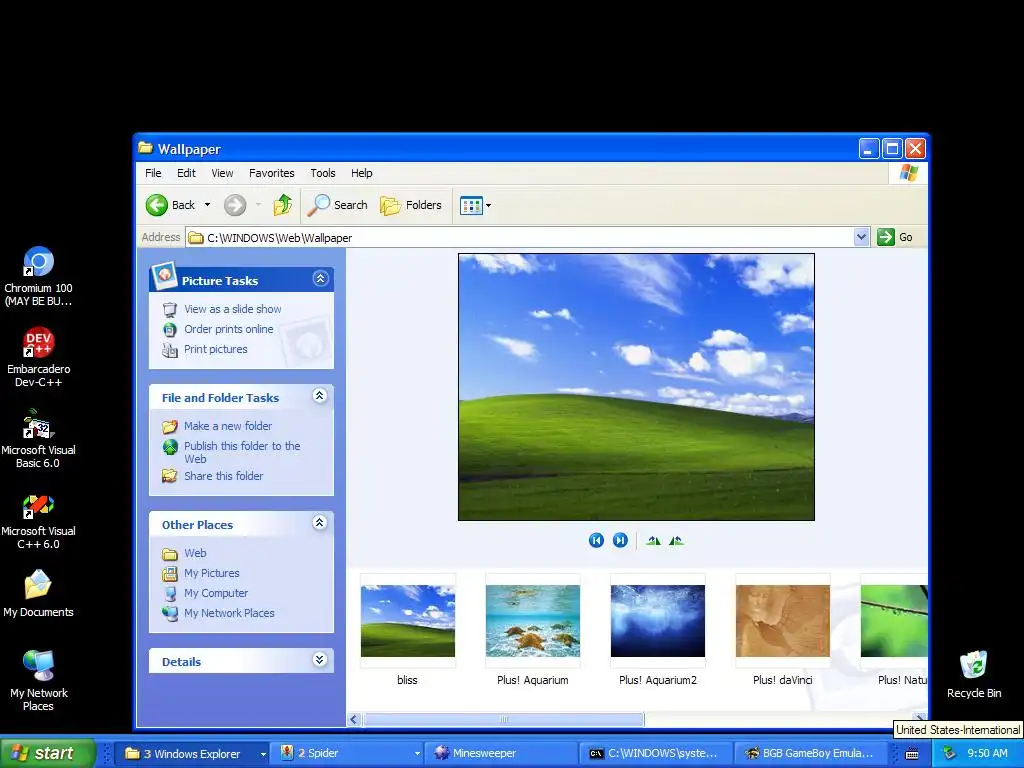Open the Favorites menu
The image size is (1024, 768).
pos(272,173)
